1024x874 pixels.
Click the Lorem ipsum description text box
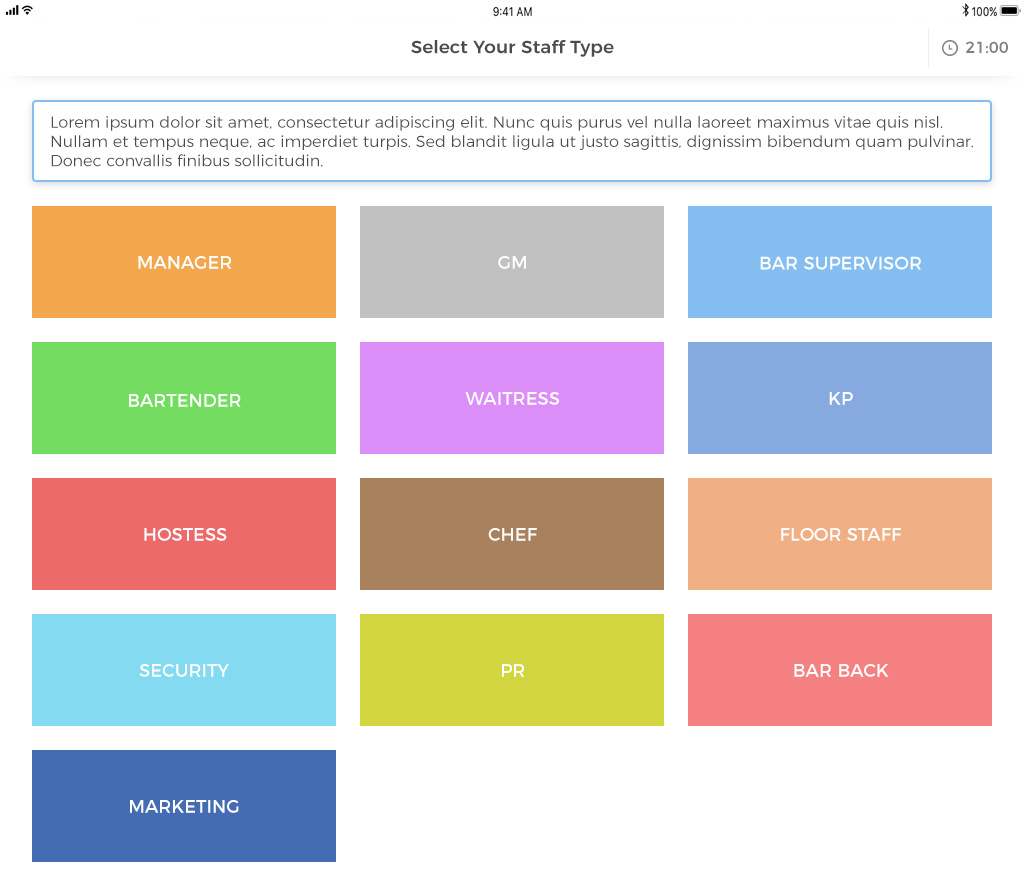pos(512,141)
